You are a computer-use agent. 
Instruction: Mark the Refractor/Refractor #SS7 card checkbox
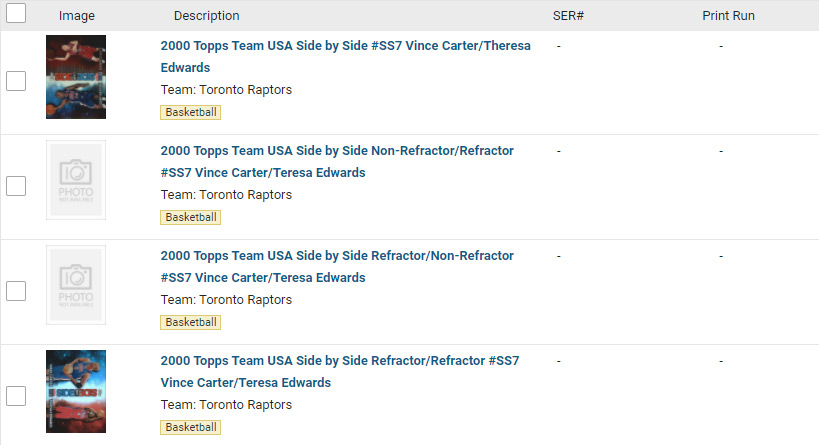[16, 396]
